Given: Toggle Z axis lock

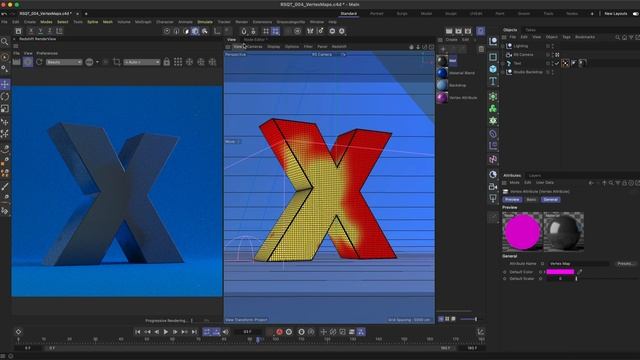Looking at the screenshot, I should pos(50,31).
